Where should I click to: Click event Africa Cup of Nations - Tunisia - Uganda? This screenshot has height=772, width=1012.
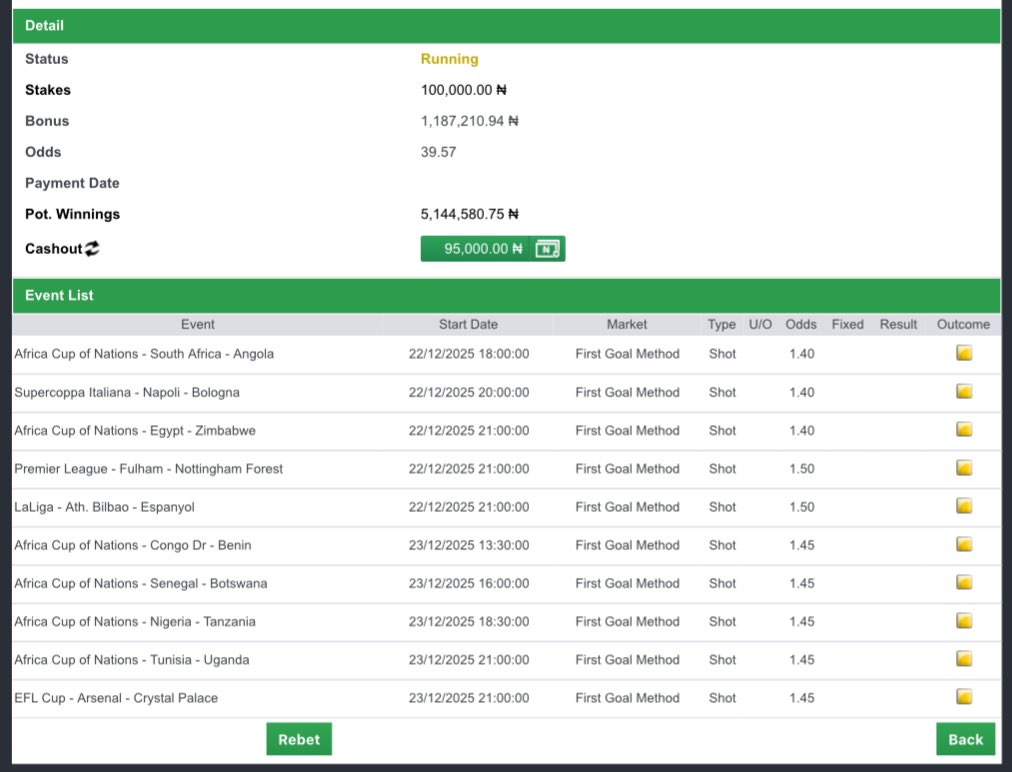click(132, 660)
